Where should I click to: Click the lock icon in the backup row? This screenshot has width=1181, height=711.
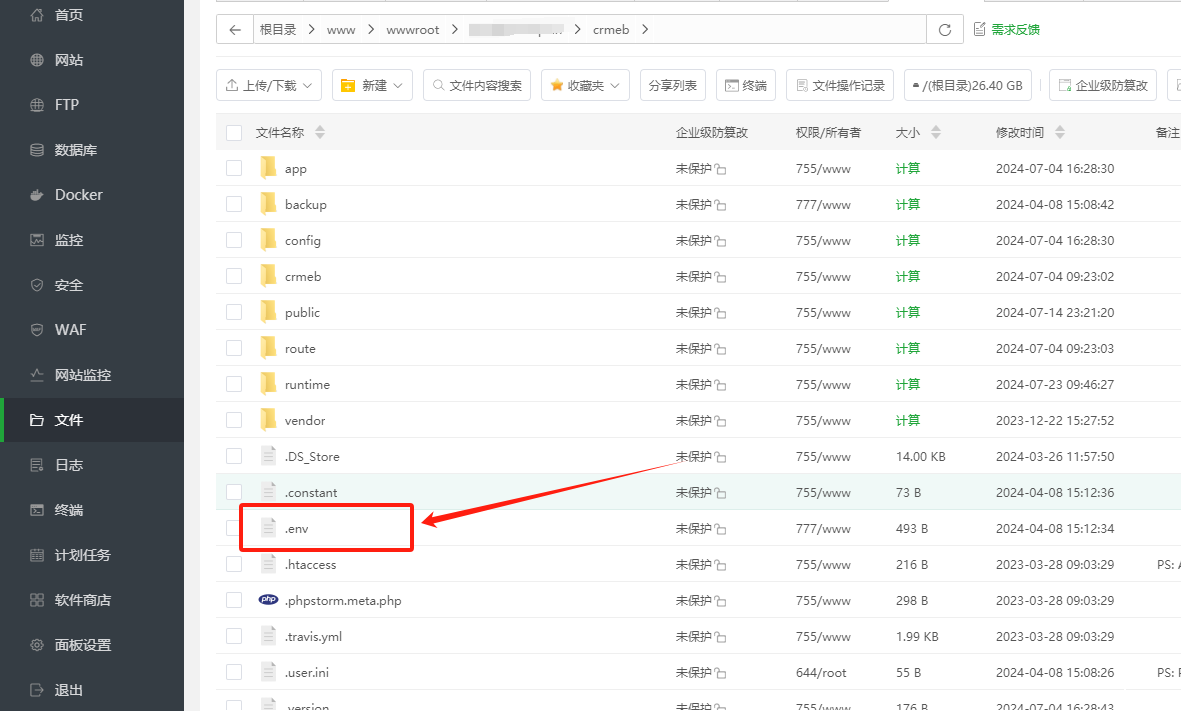(x=720, y=206)
